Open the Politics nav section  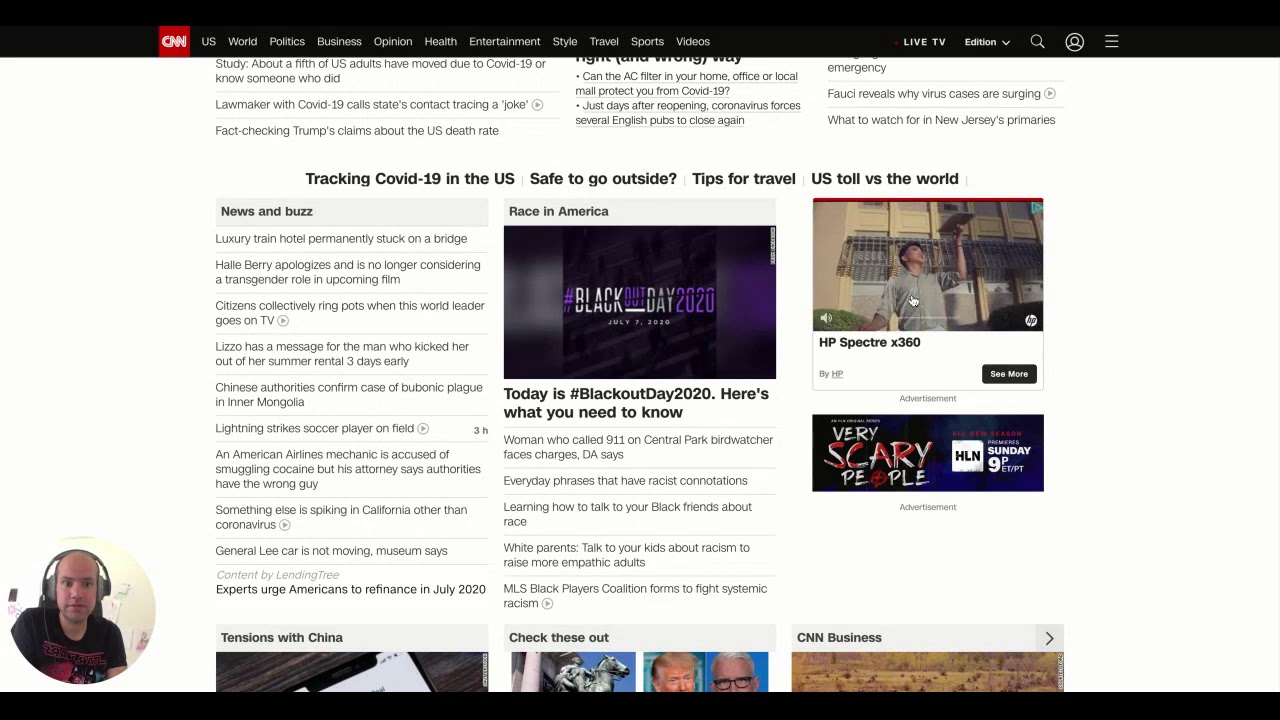pyautogui.click(x=287, y=42)
